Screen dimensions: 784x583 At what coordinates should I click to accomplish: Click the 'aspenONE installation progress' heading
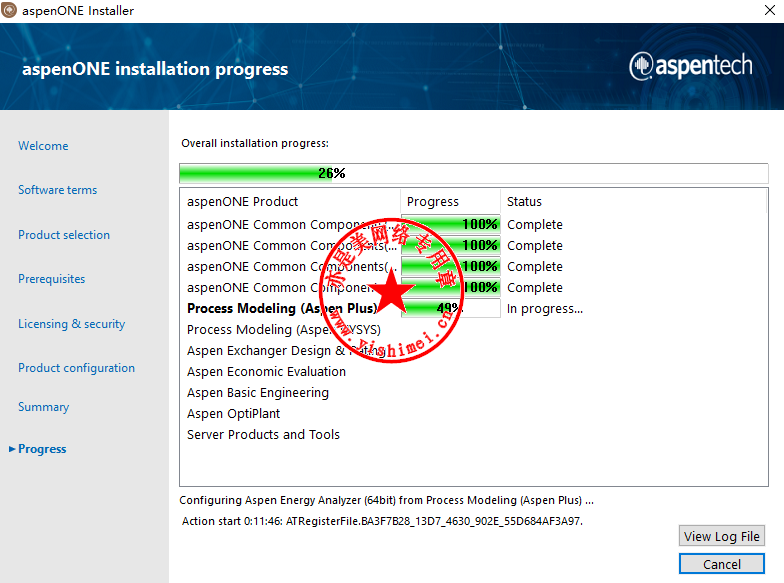[x=155, y=69]
